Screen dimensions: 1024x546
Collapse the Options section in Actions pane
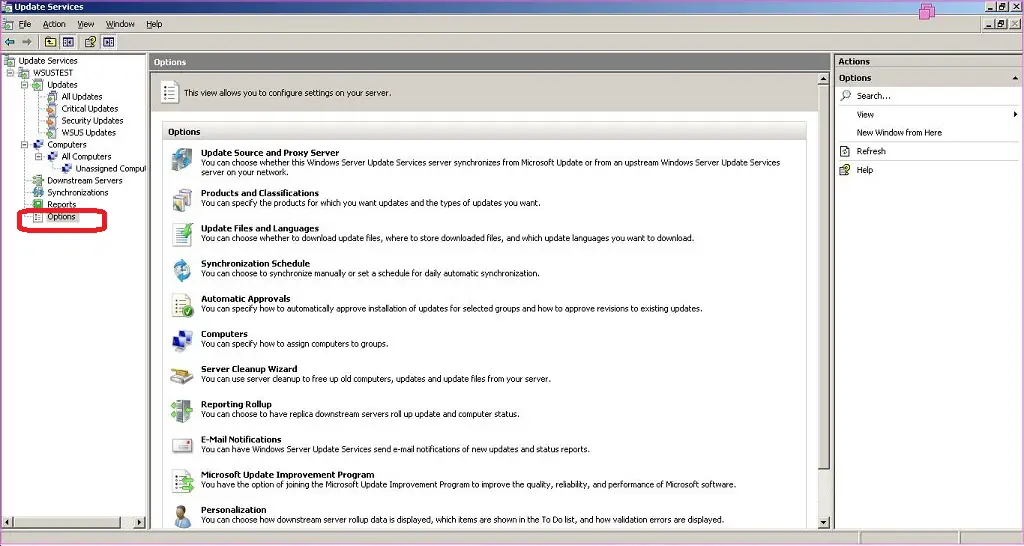[x=1015, y=78]
